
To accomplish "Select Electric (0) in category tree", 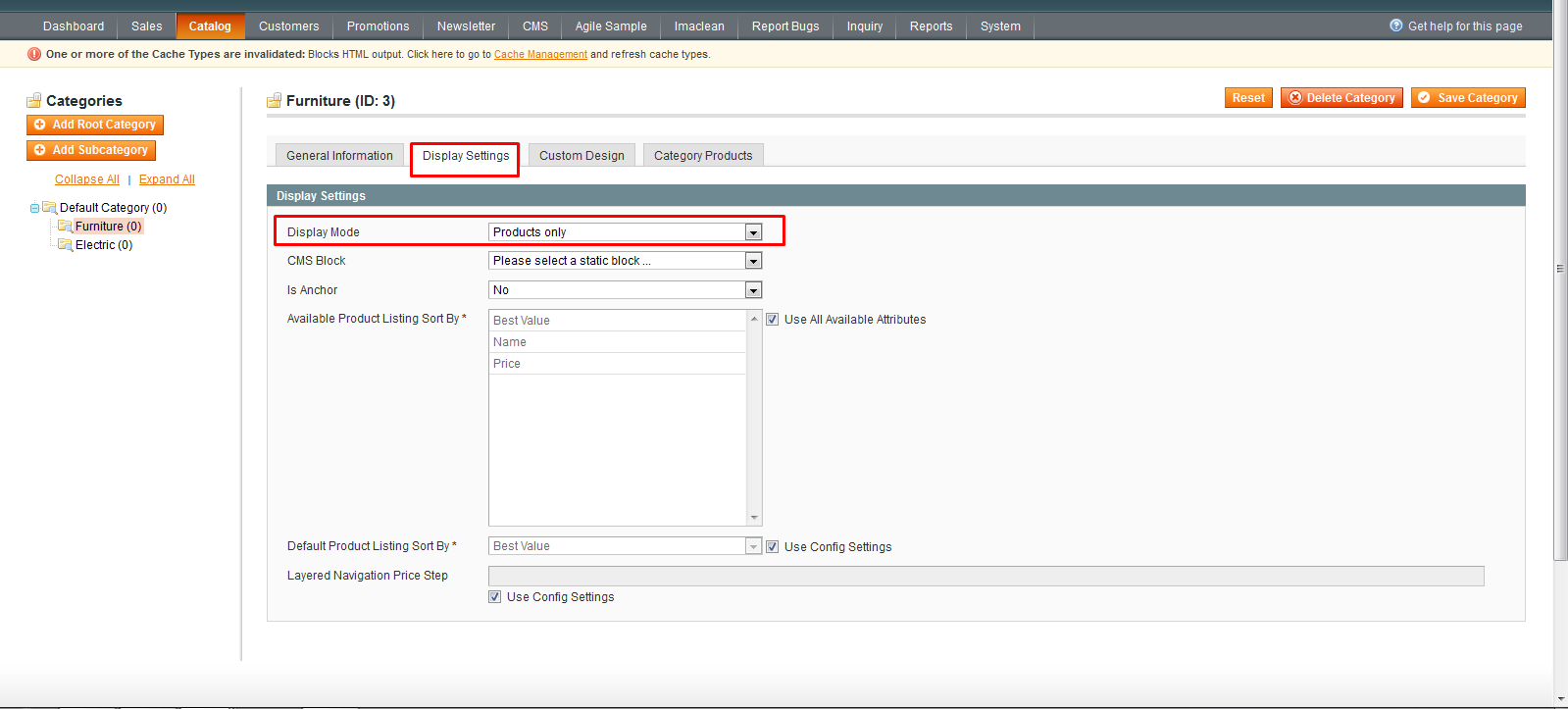I will (104, 245).
